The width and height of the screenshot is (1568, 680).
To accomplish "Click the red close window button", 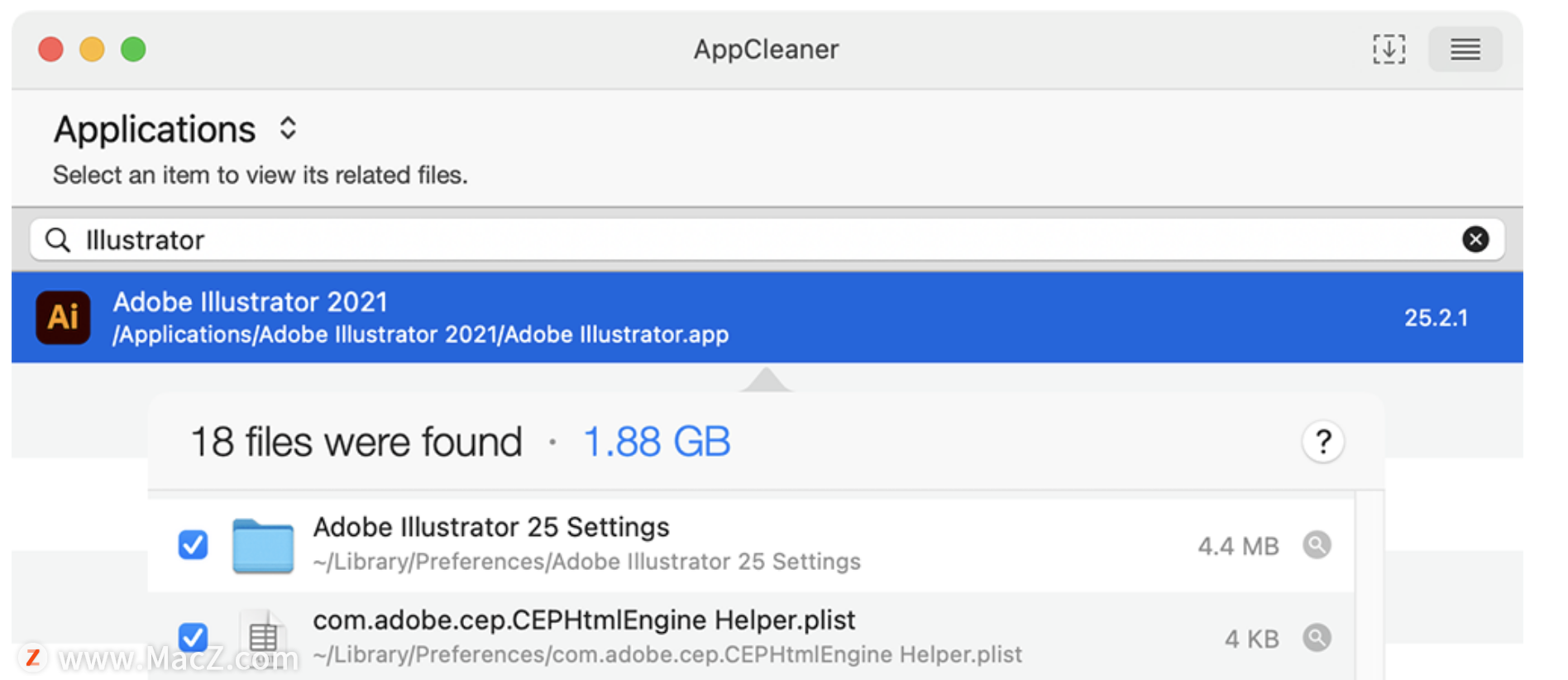I will tap(50, 50).
